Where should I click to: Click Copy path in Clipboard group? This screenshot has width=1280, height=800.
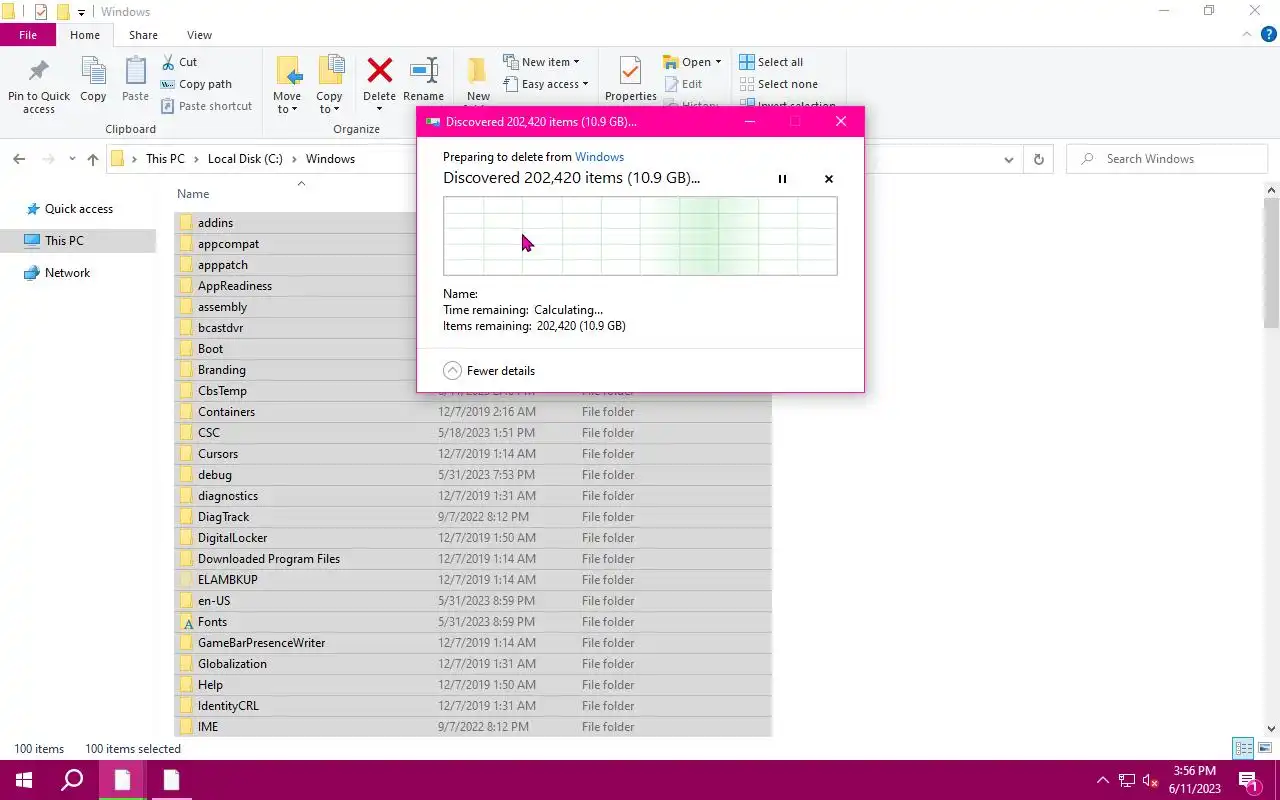(196, 84)
